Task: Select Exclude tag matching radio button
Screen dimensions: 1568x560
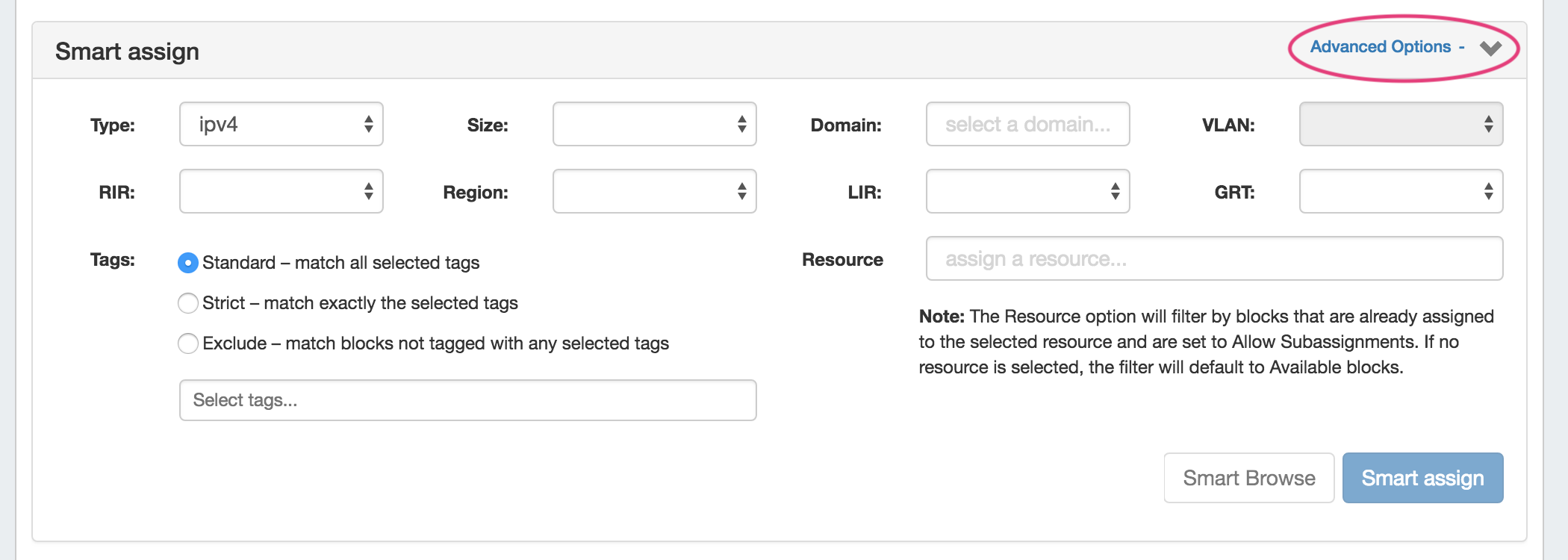Action: point(188,343)
